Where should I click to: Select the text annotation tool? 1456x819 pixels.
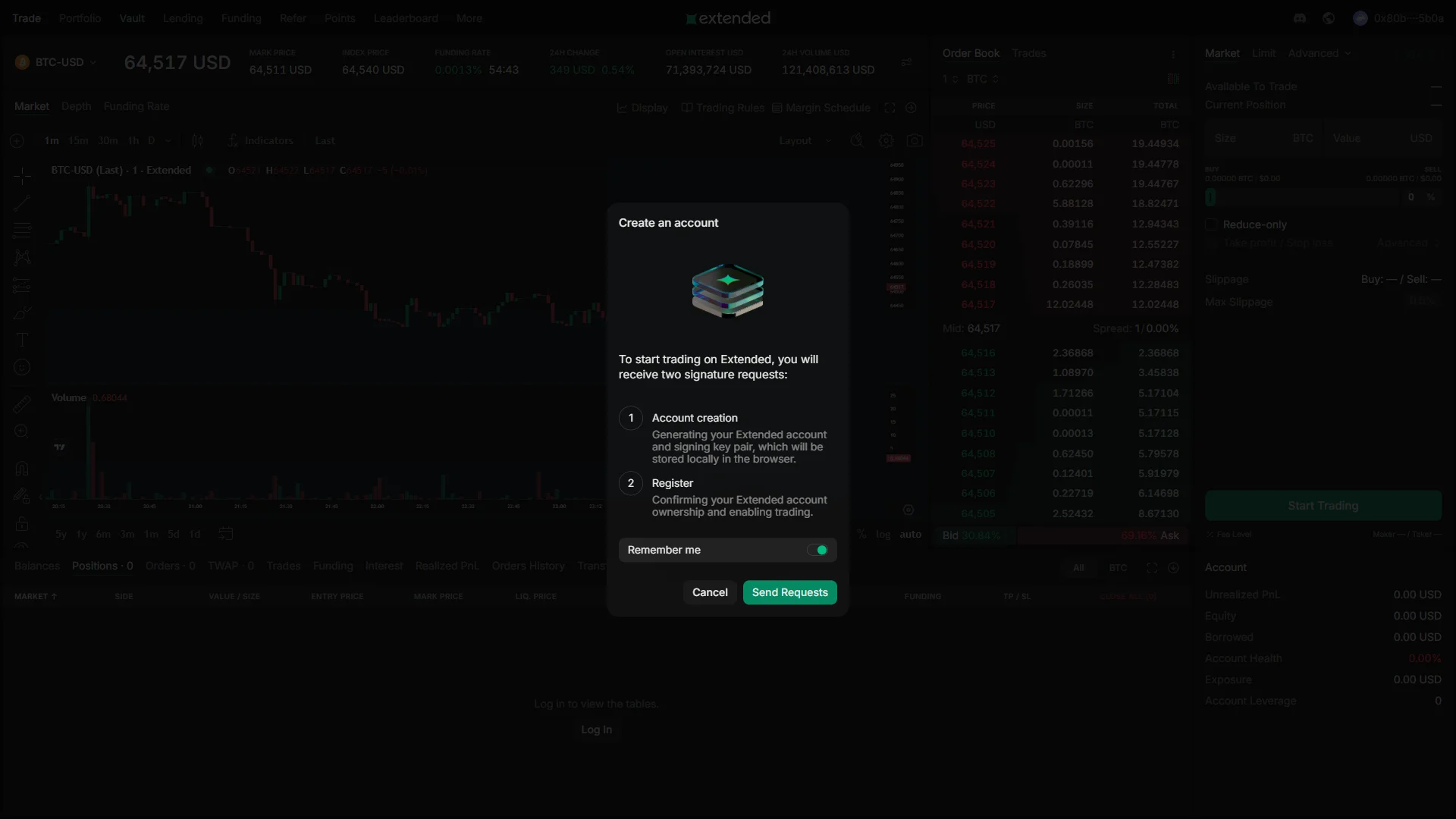tap(22, 340)
